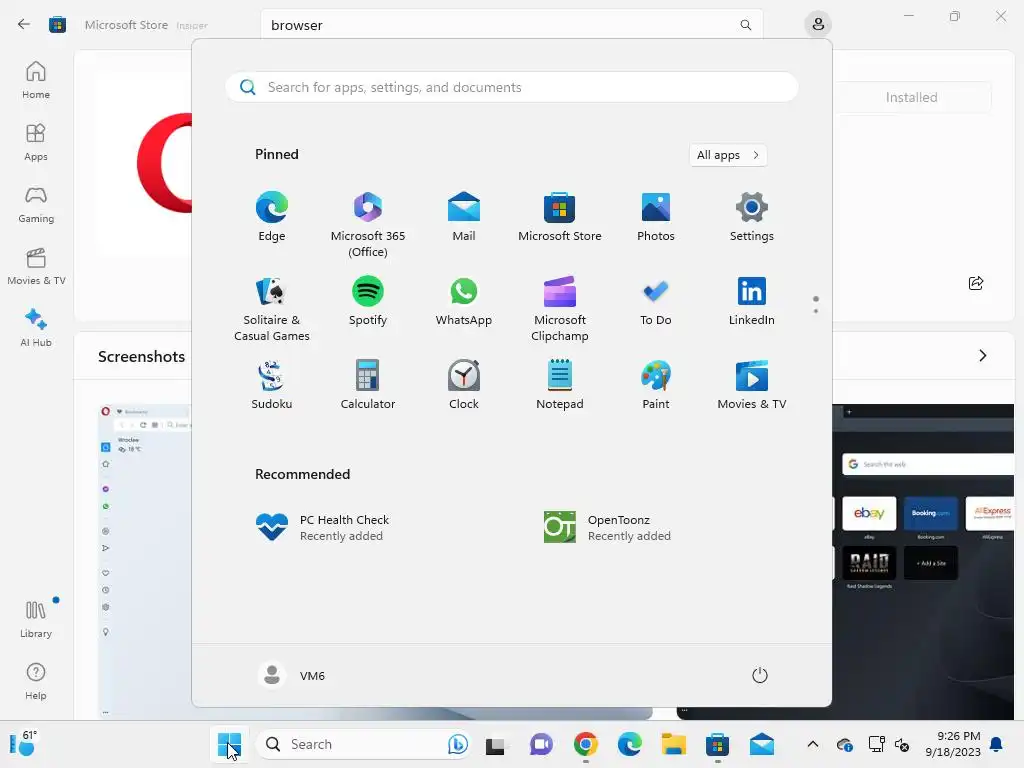Share the Opera app listing
1024x768 pixels.
coord(976,283)
